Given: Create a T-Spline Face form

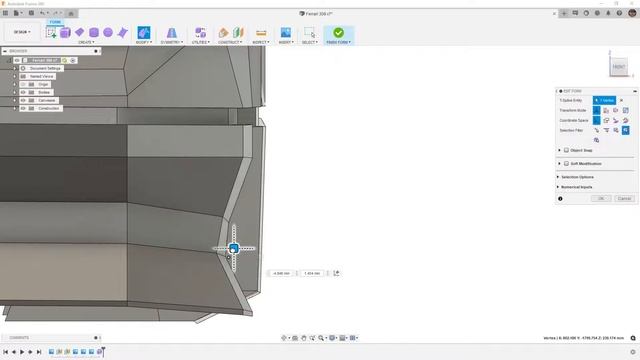Looking at the screenshot, I should click(122, 33).
